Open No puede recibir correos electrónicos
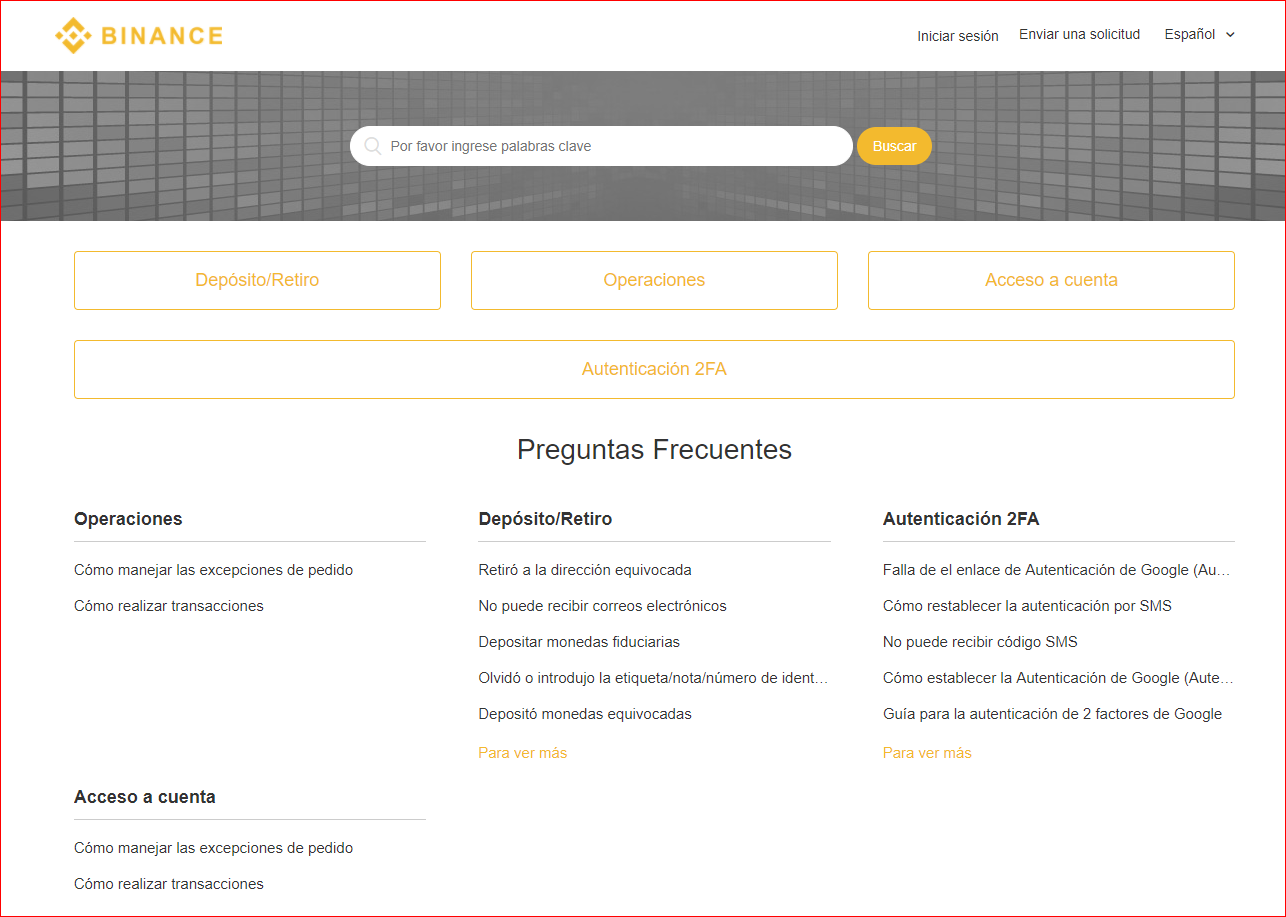This screenshot has height=917, width=1286. click(x=602, y=605)
